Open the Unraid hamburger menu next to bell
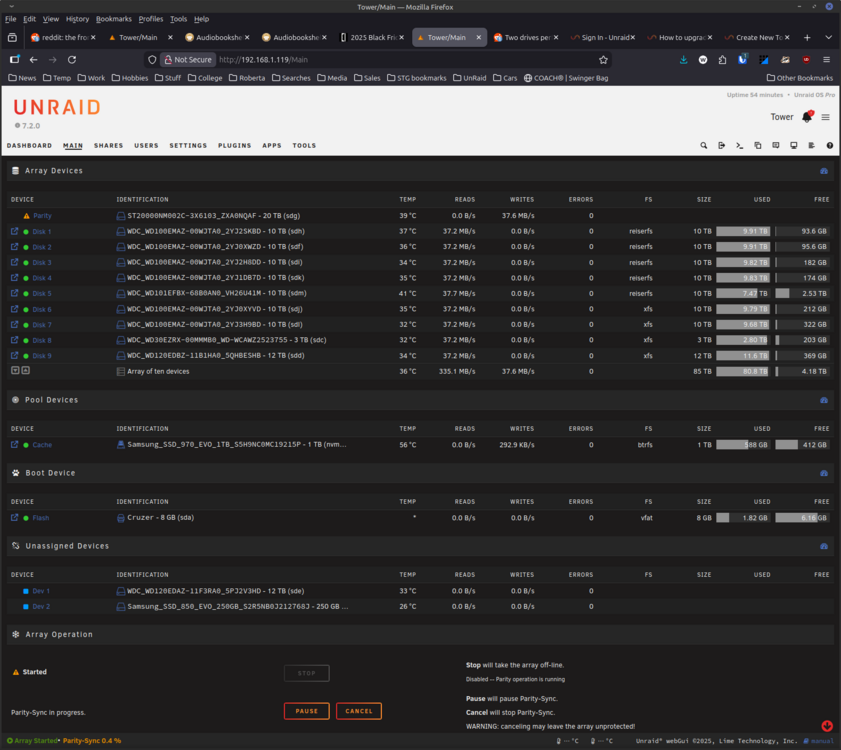 click(825, 117)
